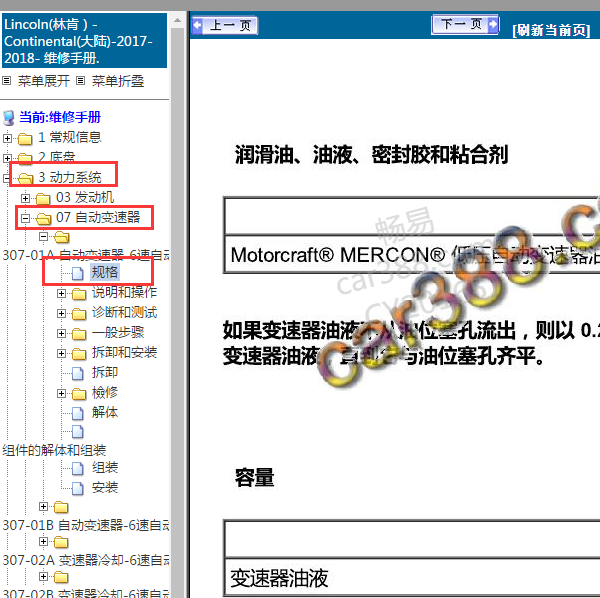Open the 组装 page
The height and width of the screenshot is (598, 600).
coord(105,467)
